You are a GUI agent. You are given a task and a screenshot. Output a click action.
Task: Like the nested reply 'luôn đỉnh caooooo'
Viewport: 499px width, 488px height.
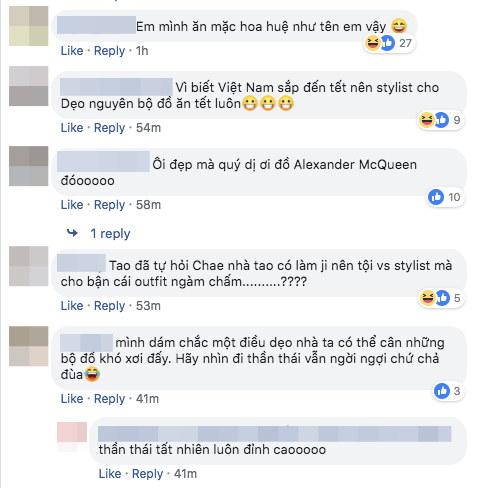(110, 474)
